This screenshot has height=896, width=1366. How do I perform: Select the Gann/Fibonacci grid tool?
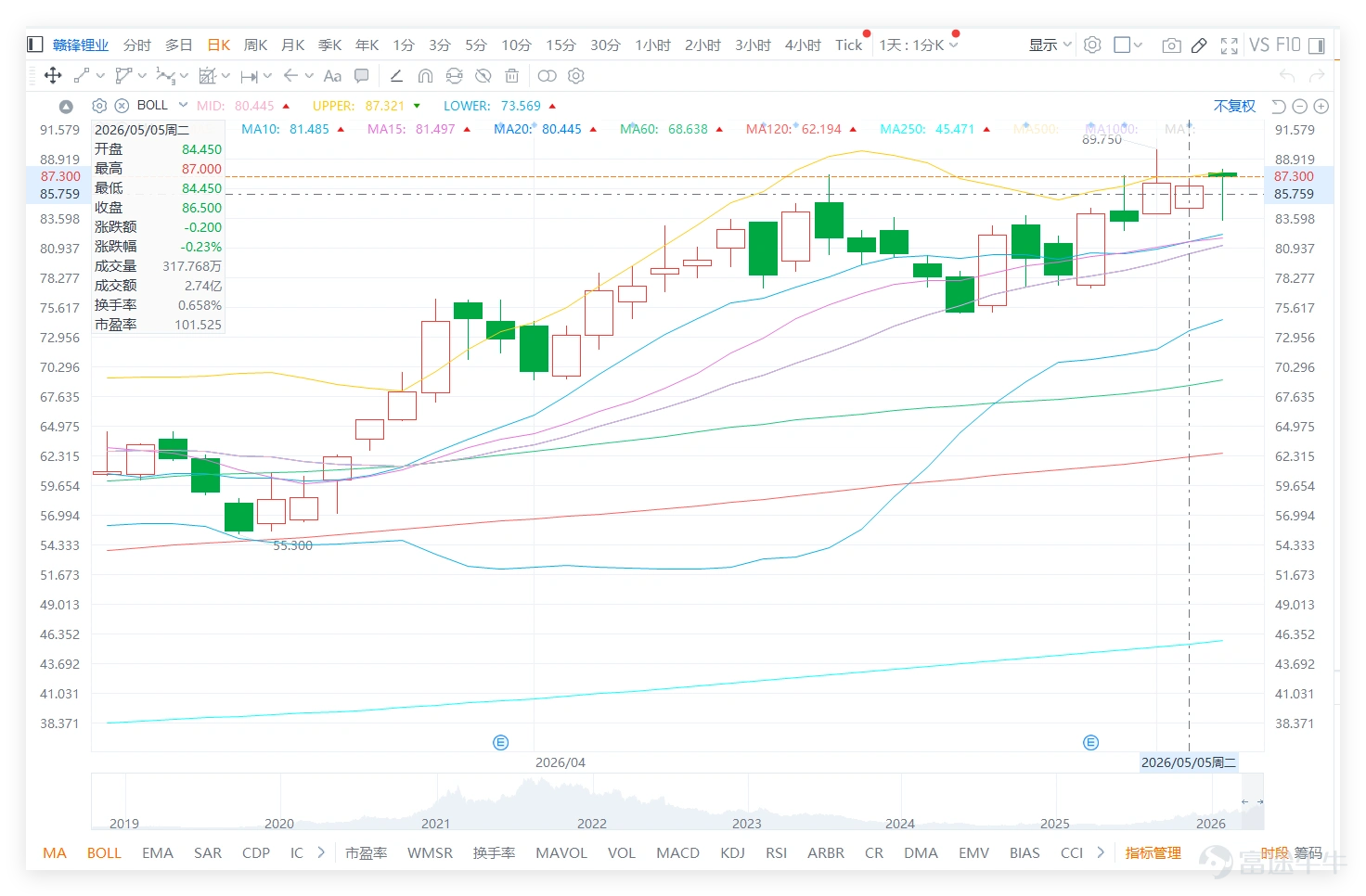(208, 76)
